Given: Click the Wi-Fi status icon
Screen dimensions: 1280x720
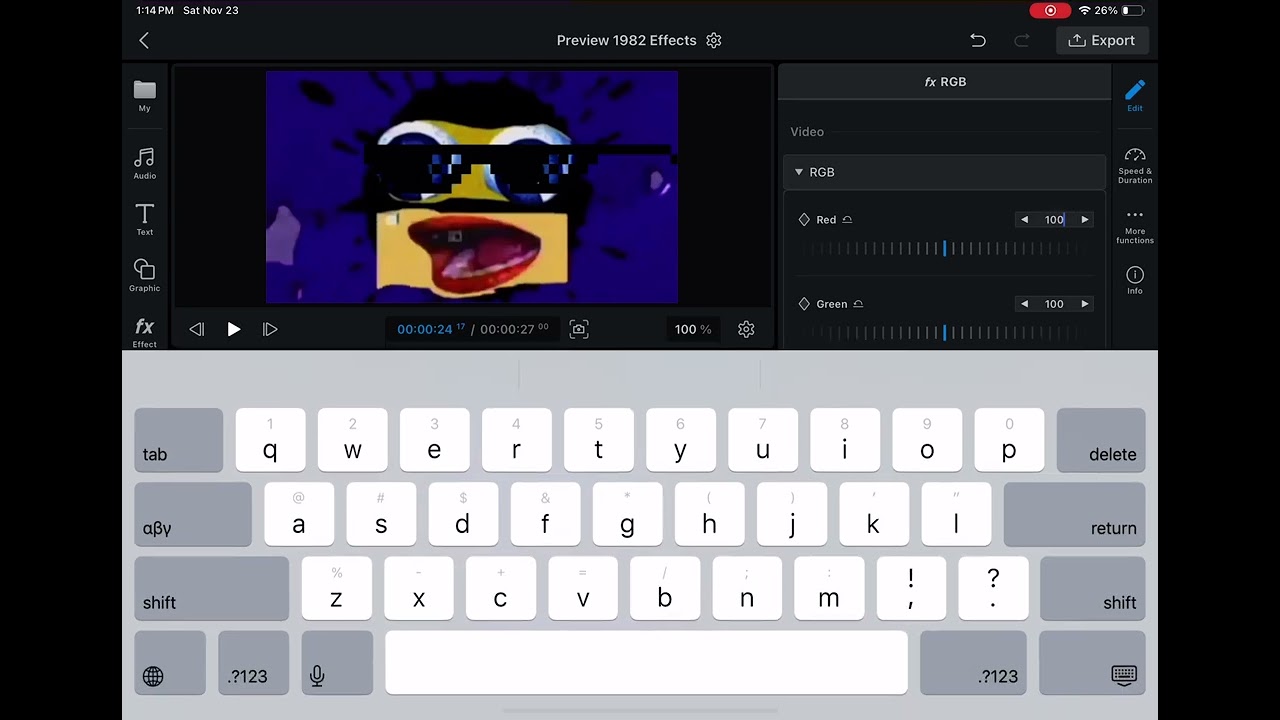Looking at the screenshot, I should (1084, 10).
